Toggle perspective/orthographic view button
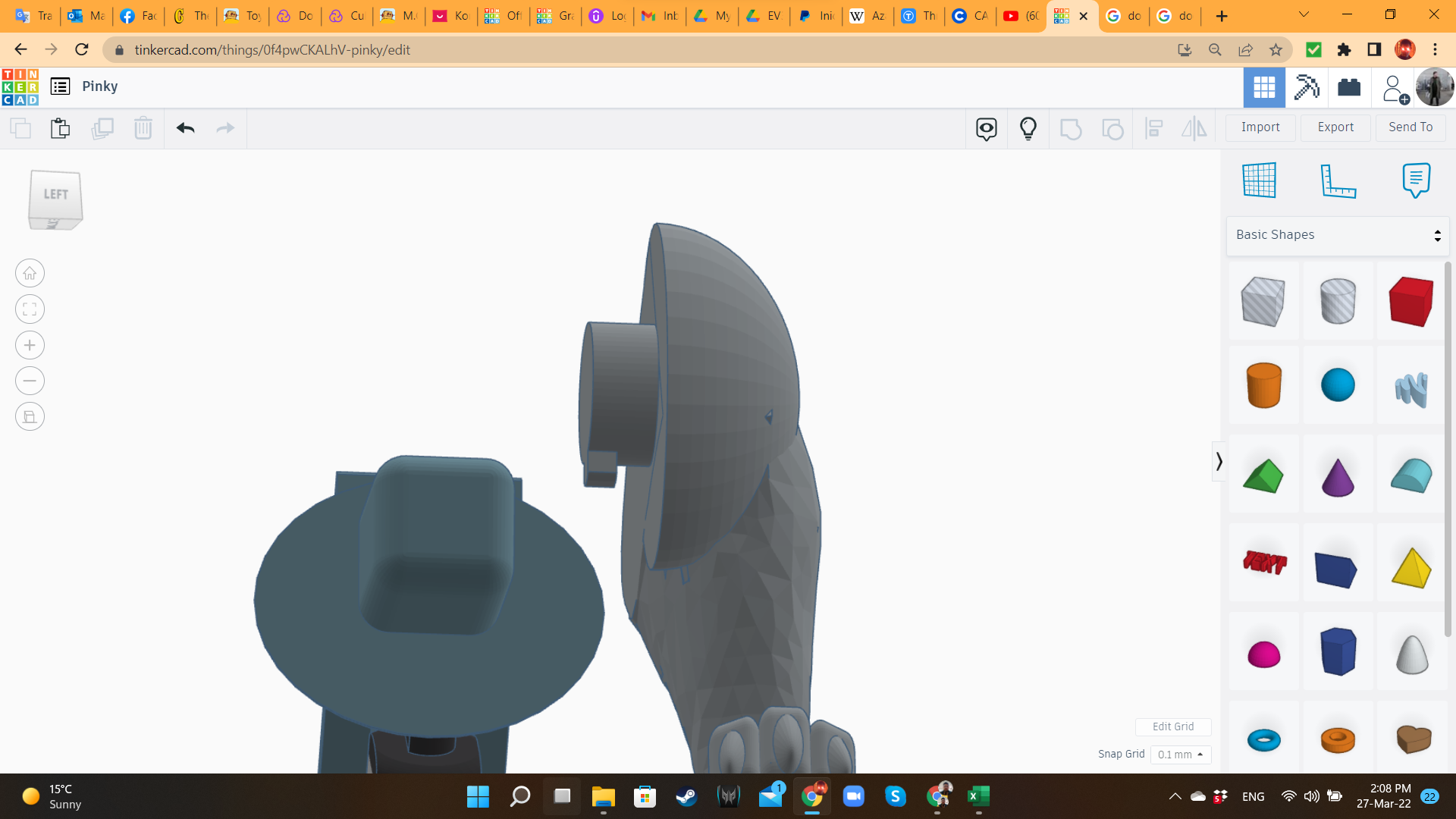 click(x=30, y=416)
